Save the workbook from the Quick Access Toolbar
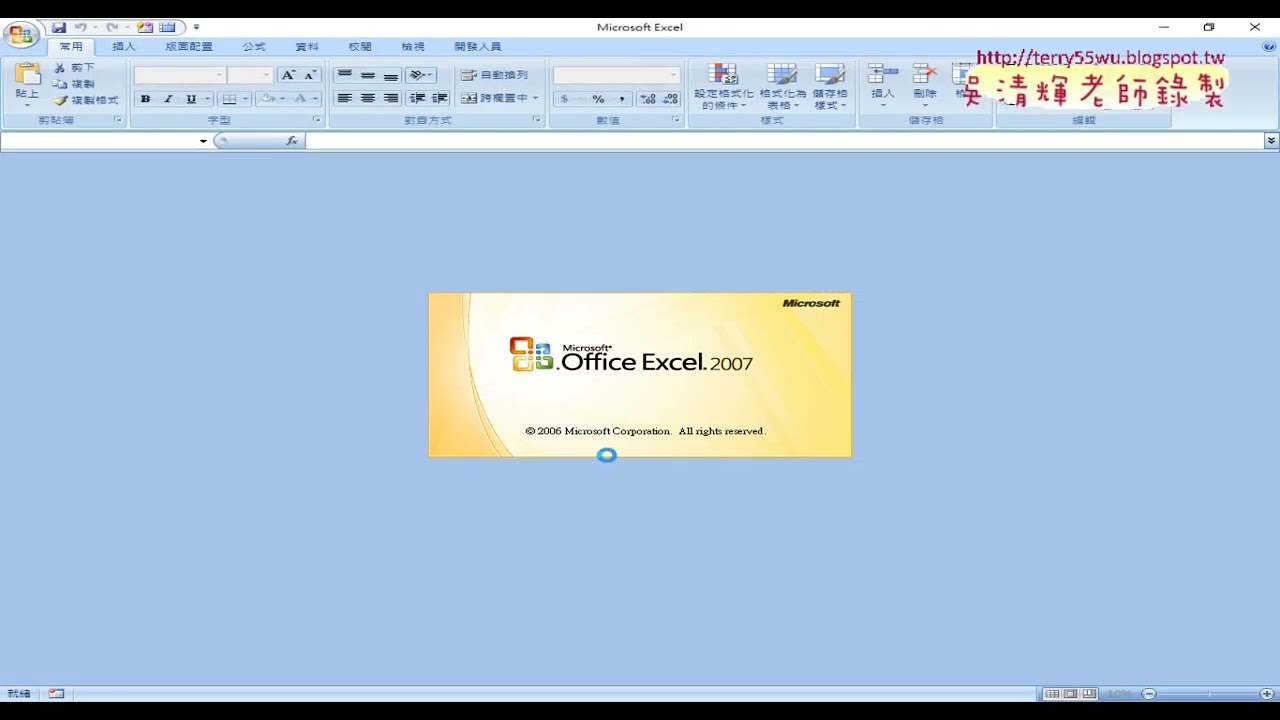The height and width of the screenshot is (720, 1280). pyautogui.click(x=59, y=27)
